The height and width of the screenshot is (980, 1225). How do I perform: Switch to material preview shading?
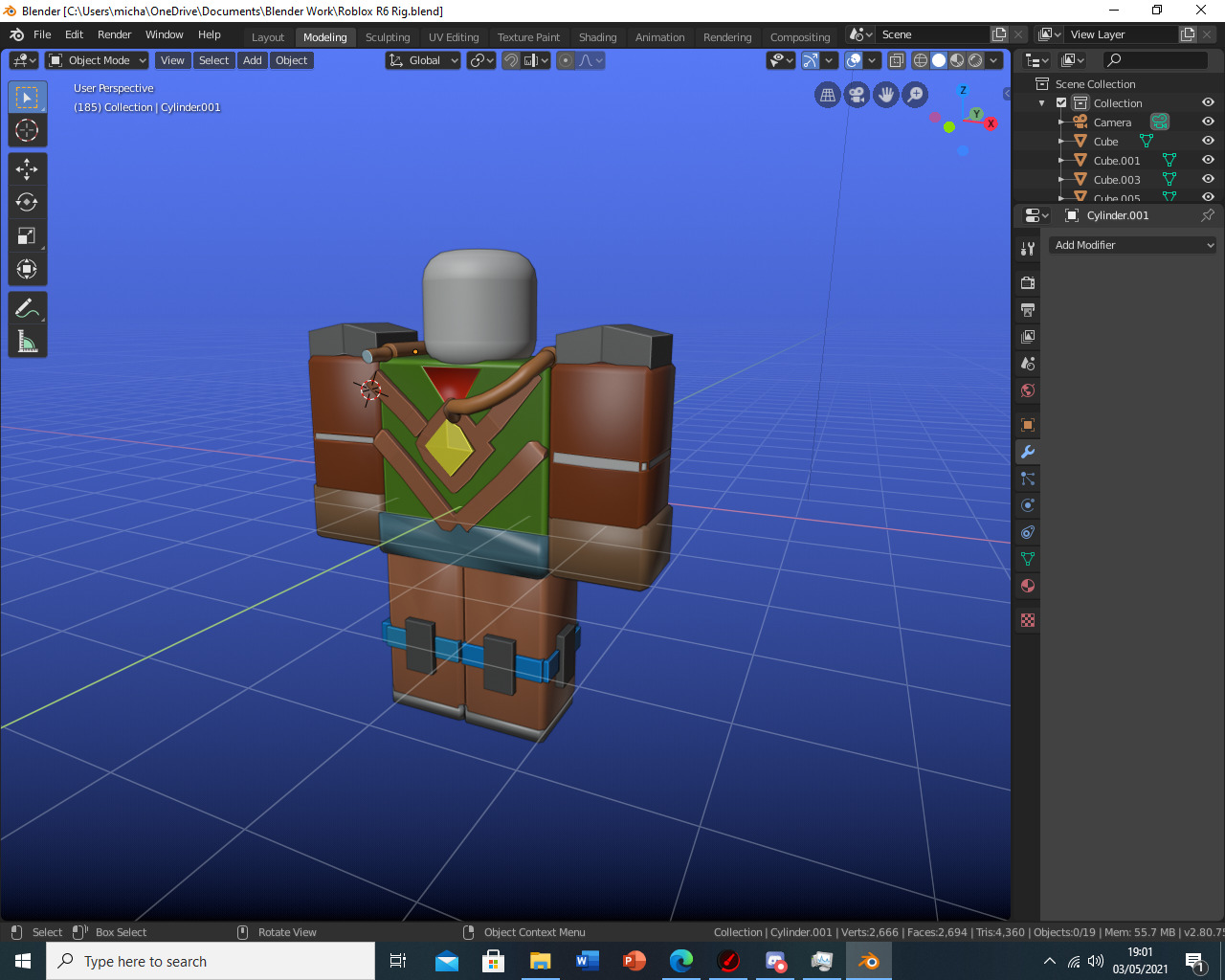[957, 60]
